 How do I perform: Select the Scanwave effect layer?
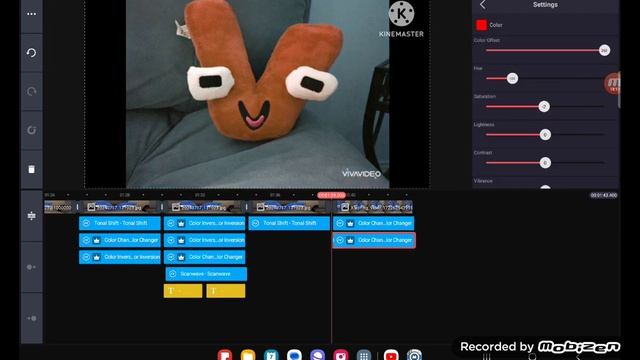pos(206,274)
